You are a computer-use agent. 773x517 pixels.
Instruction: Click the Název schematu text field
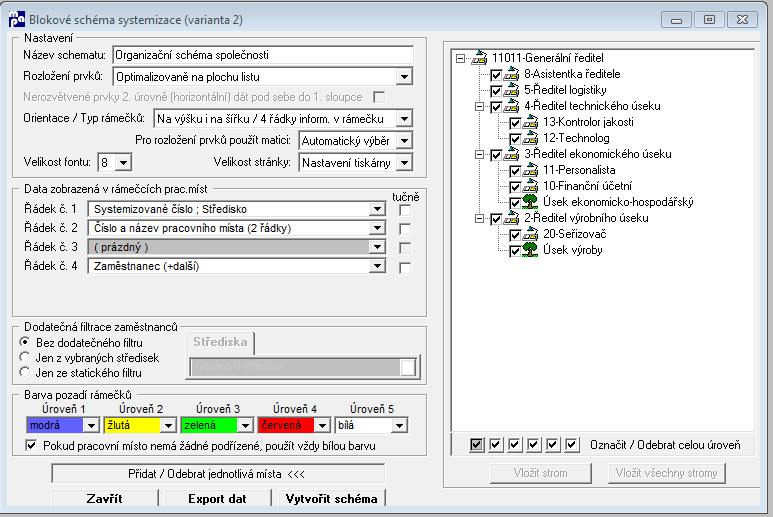tap(263, 55)
